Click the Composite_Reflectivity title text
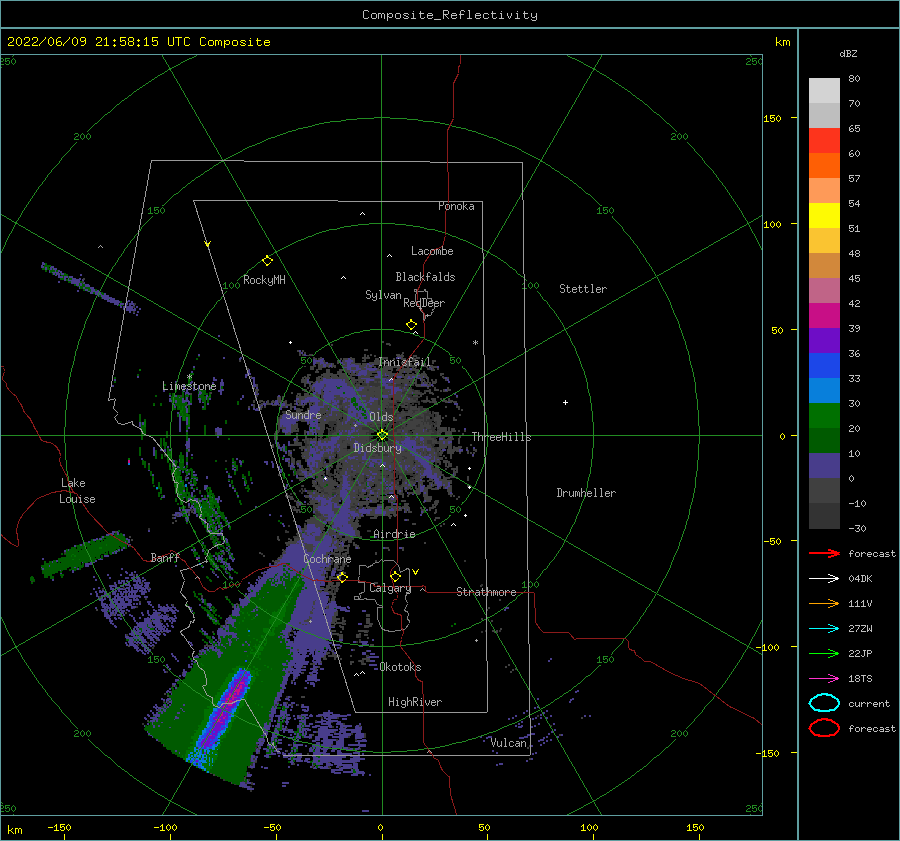900x841 pixels. point(450,15)
